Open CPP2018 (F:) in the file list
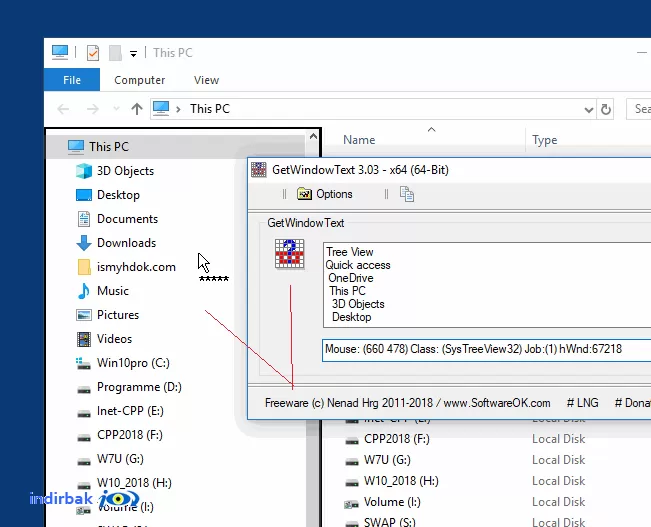The height and width of the screenshot is (527, 651). pyautogui.click(x=397, y=439)
